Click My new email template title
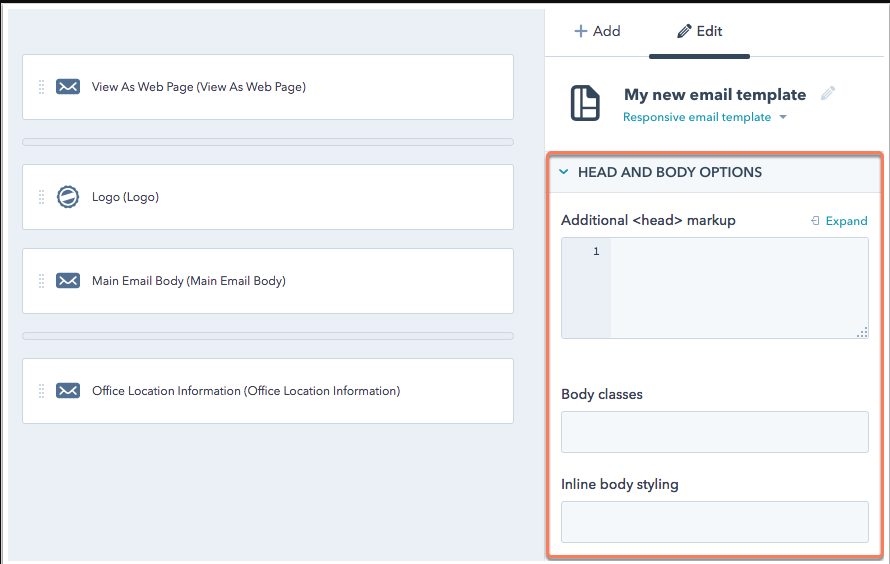 [x=715, y=95]
